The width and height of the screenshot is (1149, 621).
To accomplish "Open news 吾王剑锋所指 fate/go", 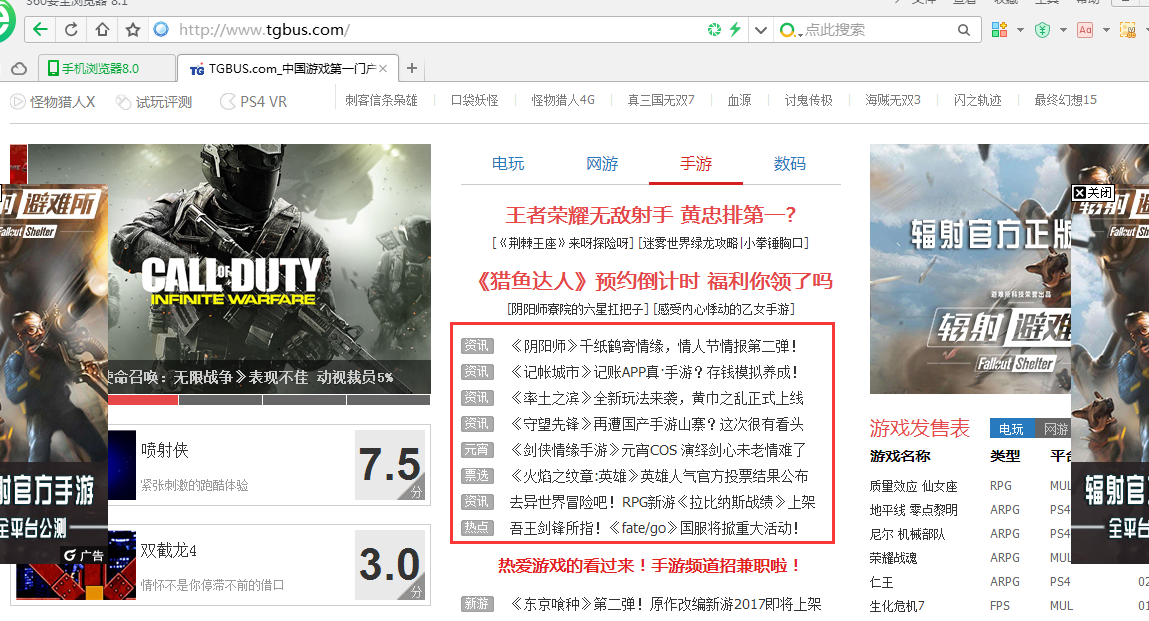I will (654, 528).
